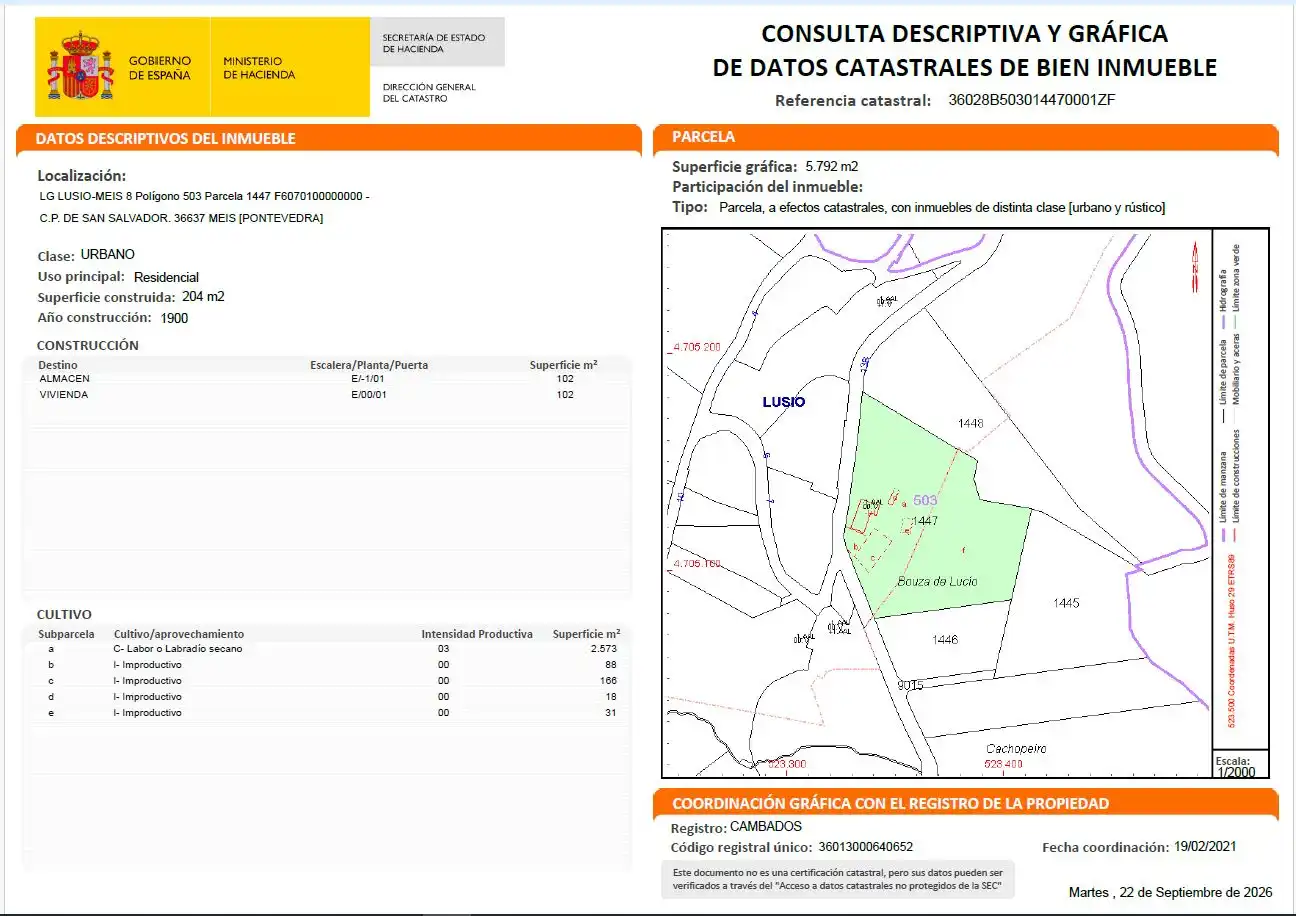Click the URBANO class value
1296x916 pixels.
pos(108,255)
